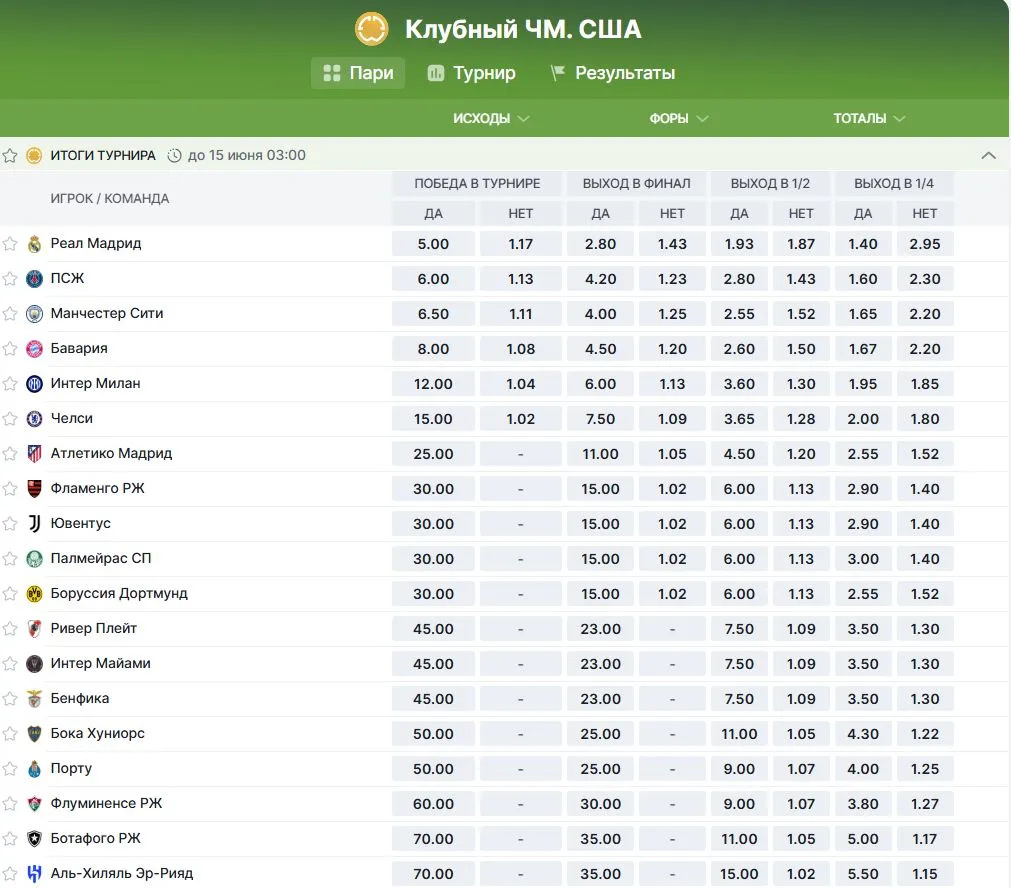Click the Аль-Хиляль Эр-Рияд team name
Image resolution: width=1011 pixels, height=888 pixels.
pyautogui.click(x=122, y=874)
